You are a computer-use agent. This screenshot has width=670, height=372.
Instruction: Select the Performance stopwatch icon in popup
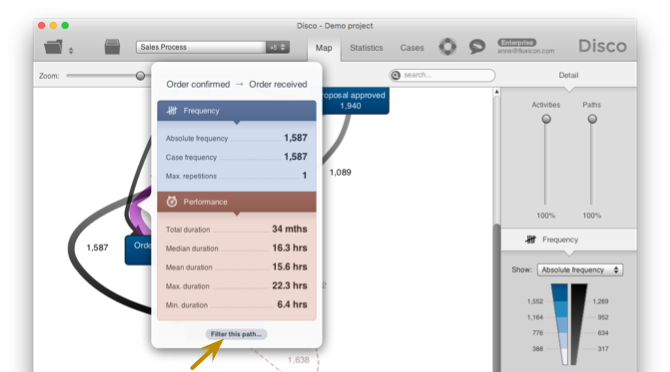[172, 202]
